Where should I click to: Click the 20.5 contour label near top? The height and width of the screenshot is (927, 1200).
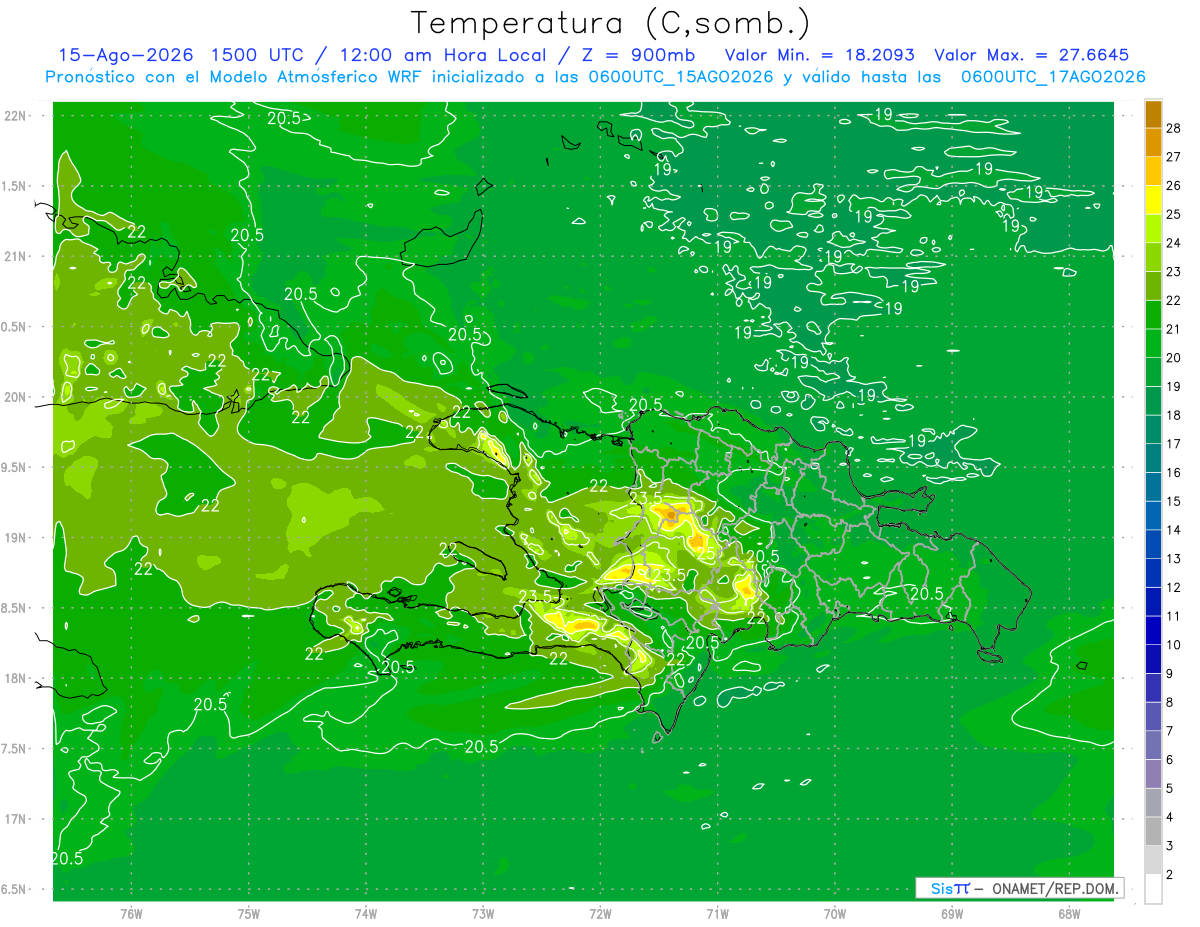click(x=284, y=118)
